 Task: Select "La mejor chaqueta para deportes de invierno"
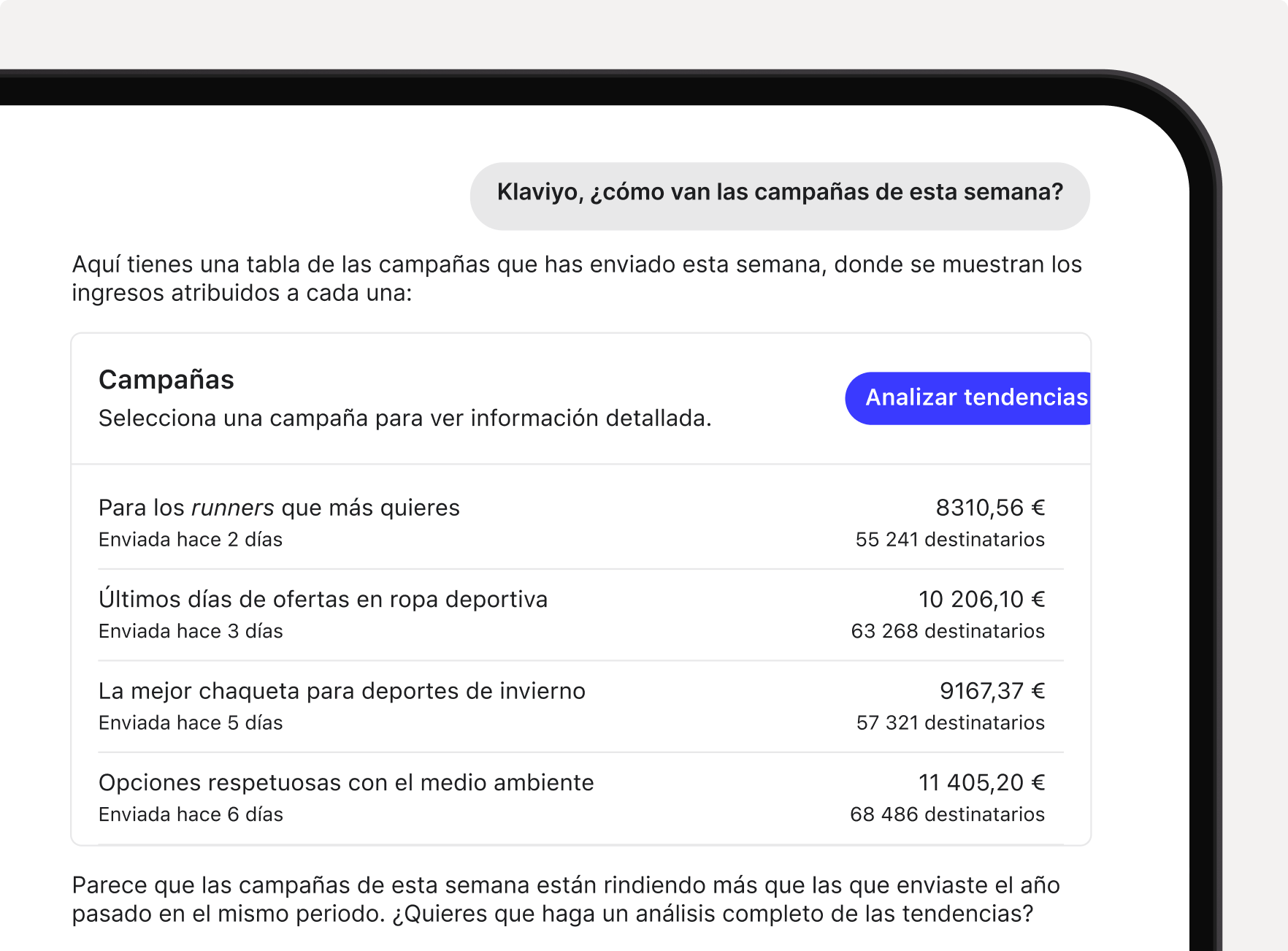pyautogui.click(x=580, y=706)
